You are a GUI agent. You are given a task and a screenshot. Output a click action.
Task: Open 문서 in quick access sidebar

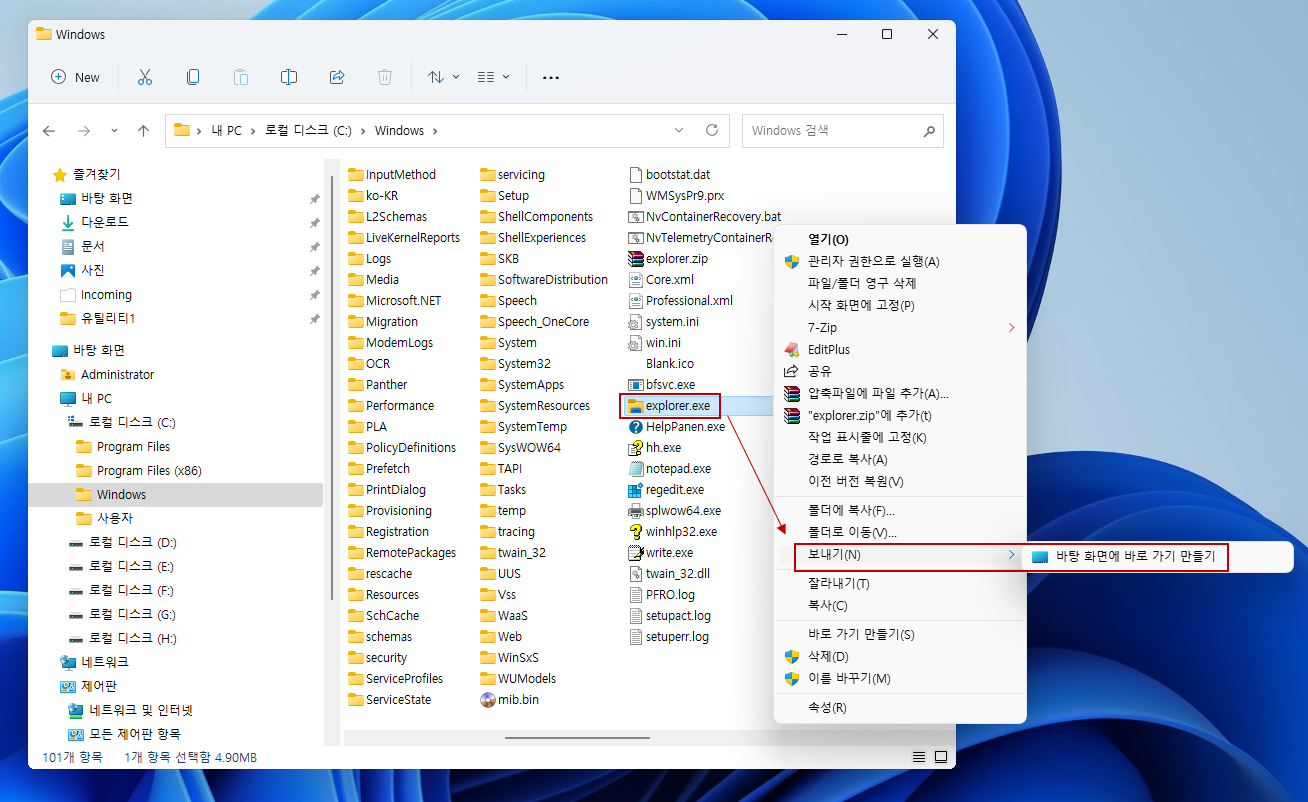tap(93, 246)
